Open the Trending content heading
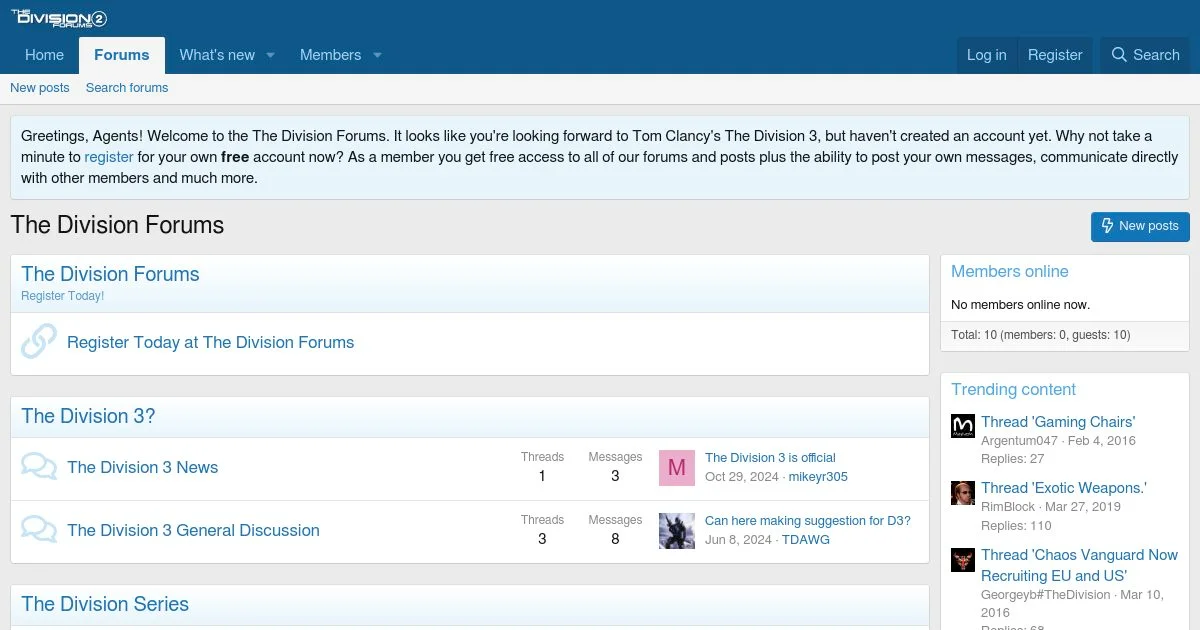Image resolution: width=1200 pixels, height=630 pixels. point(1013,390)
